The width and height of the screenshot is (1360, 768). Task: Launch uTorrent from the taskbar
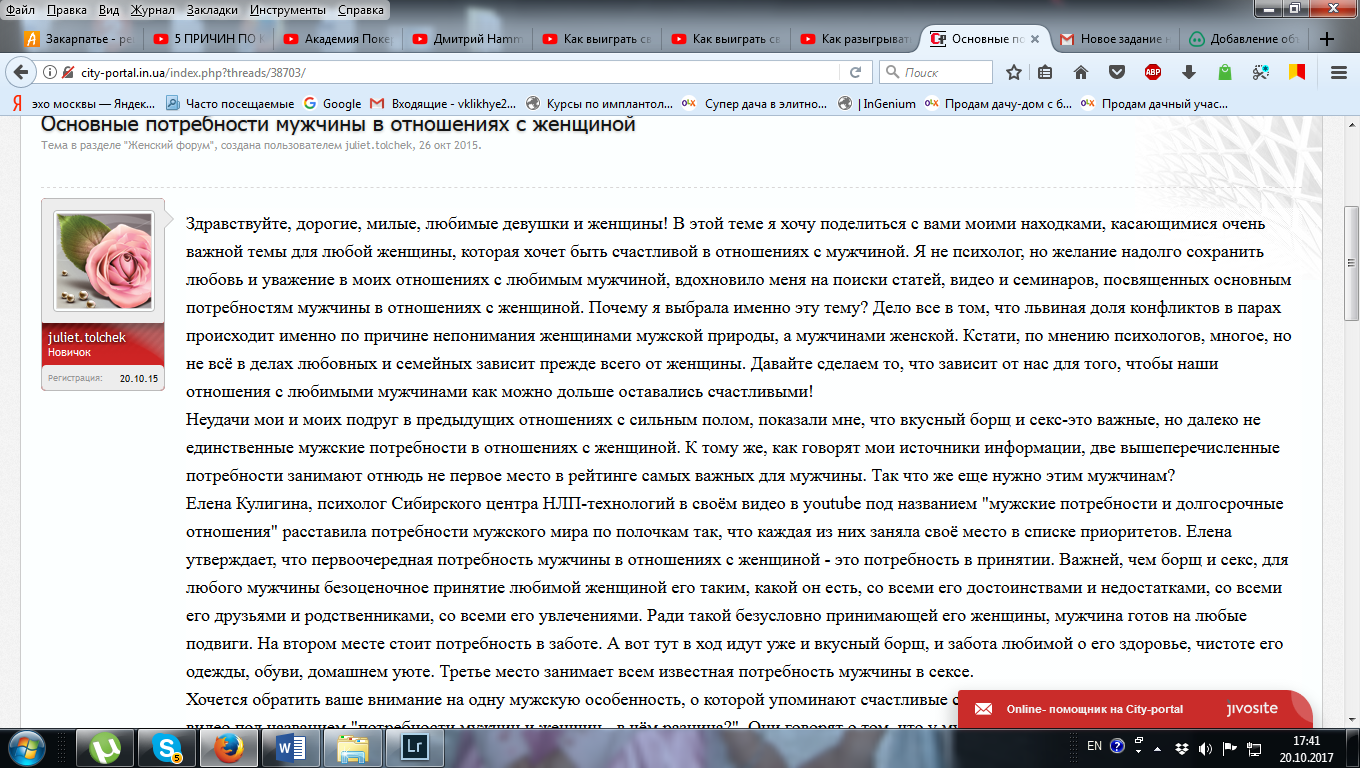click(104, 747)
